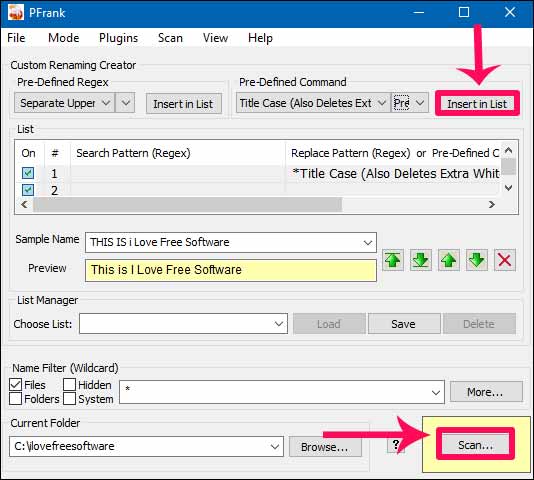Viewport: 534px width, 480px height.
Task: Click the Save list button
Action: point(404,324)
